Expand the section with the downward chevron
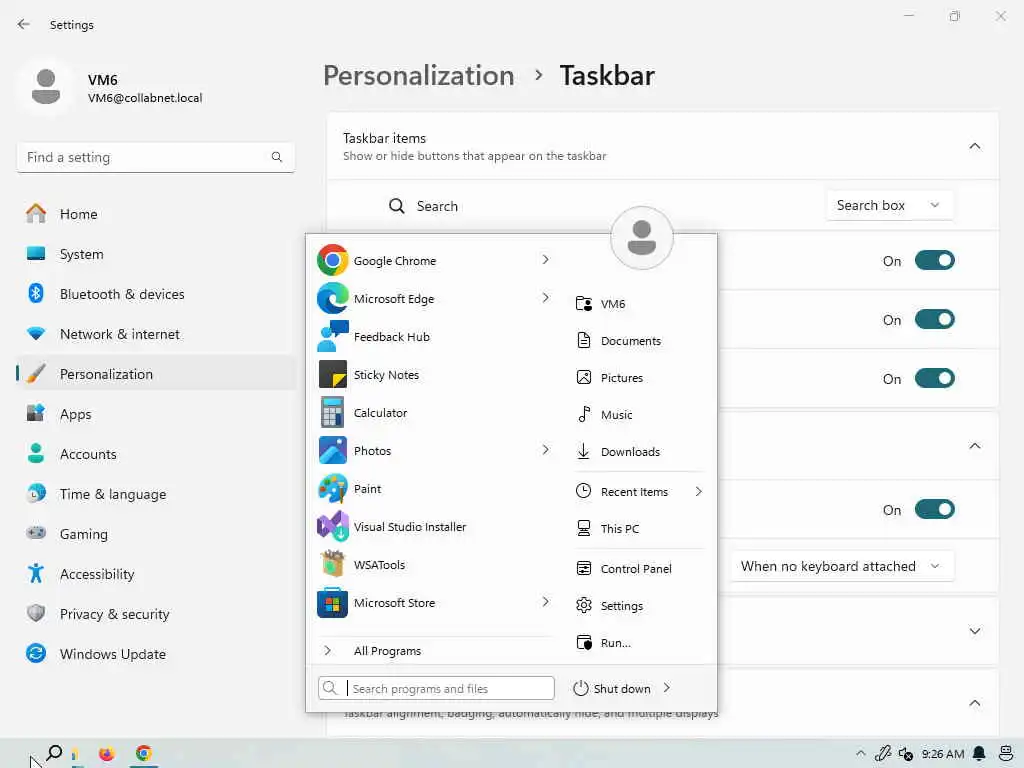The image size is (1024, 768). click(x=974, y=631)
